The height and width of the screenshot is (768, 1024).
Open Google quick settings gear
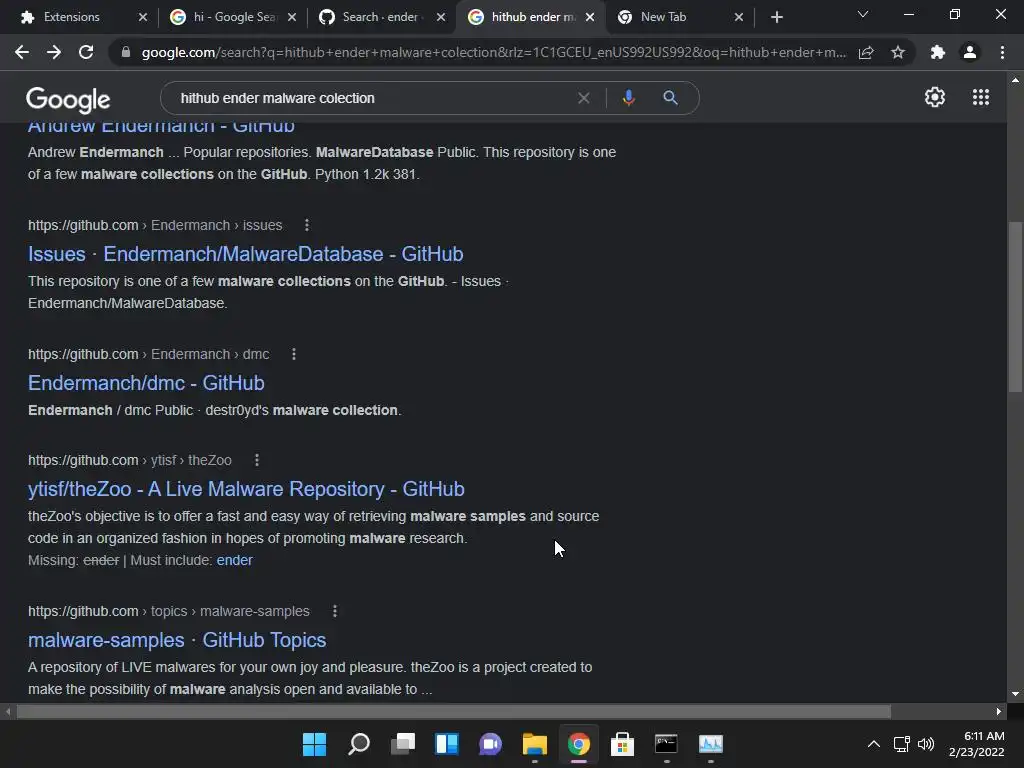coord(935,97)
